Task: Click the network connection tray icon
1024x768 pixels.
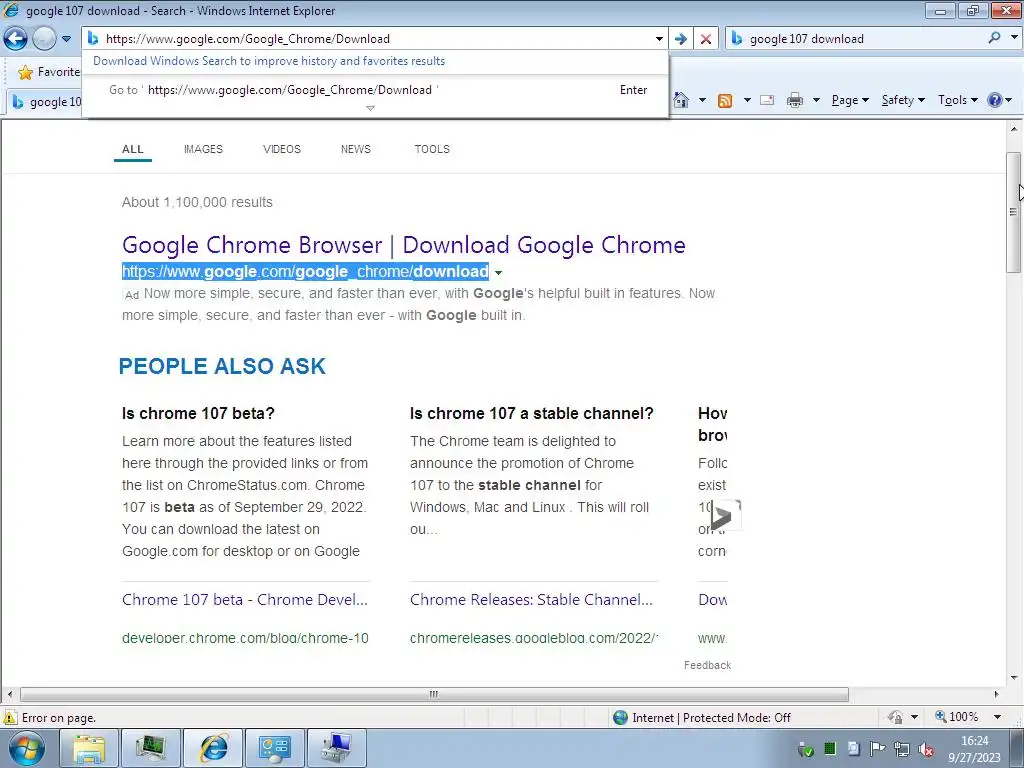Action: point(902,749)
